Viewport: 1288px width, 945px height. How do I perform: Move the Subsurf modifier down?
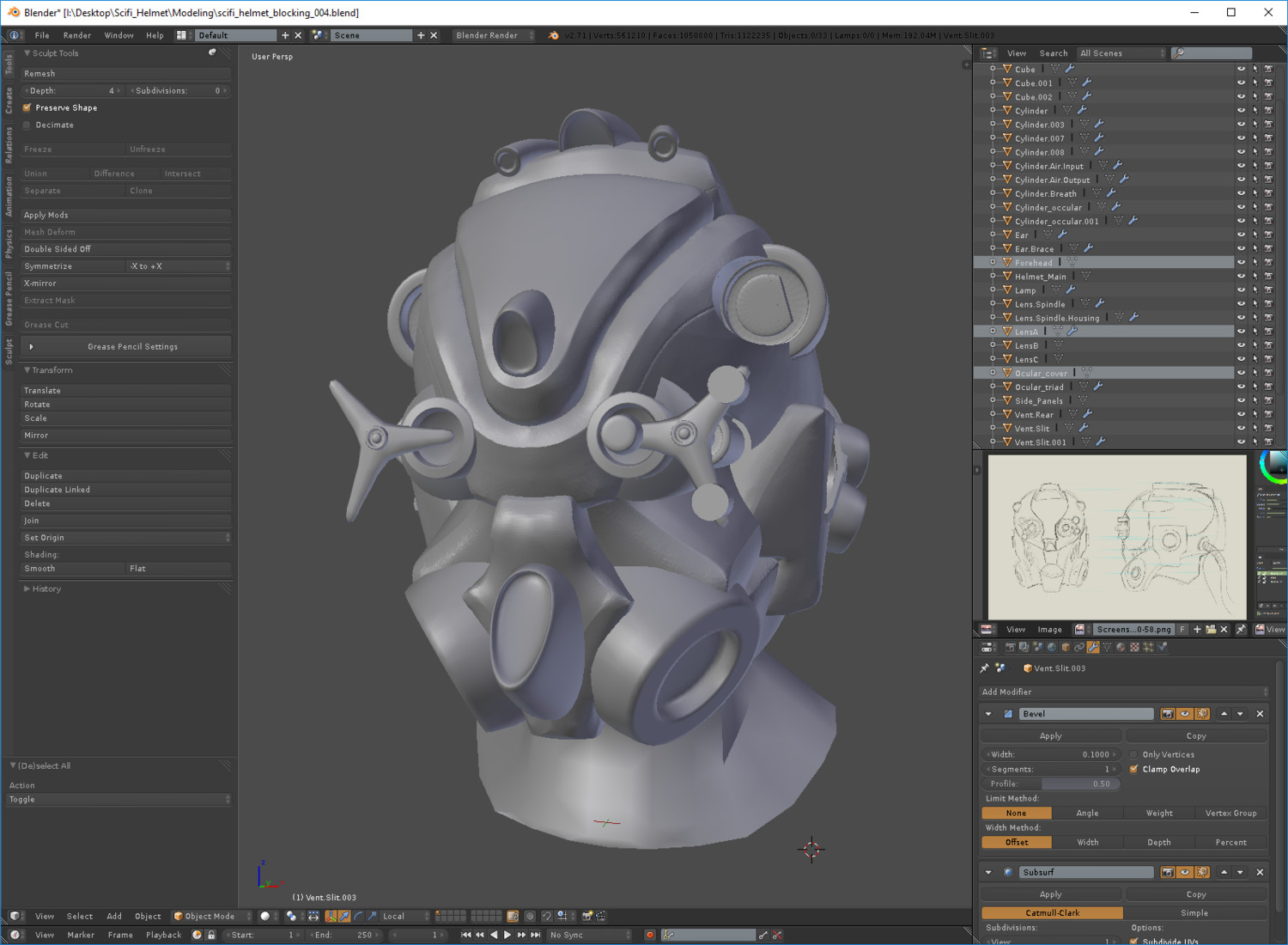coord(1240,872)
